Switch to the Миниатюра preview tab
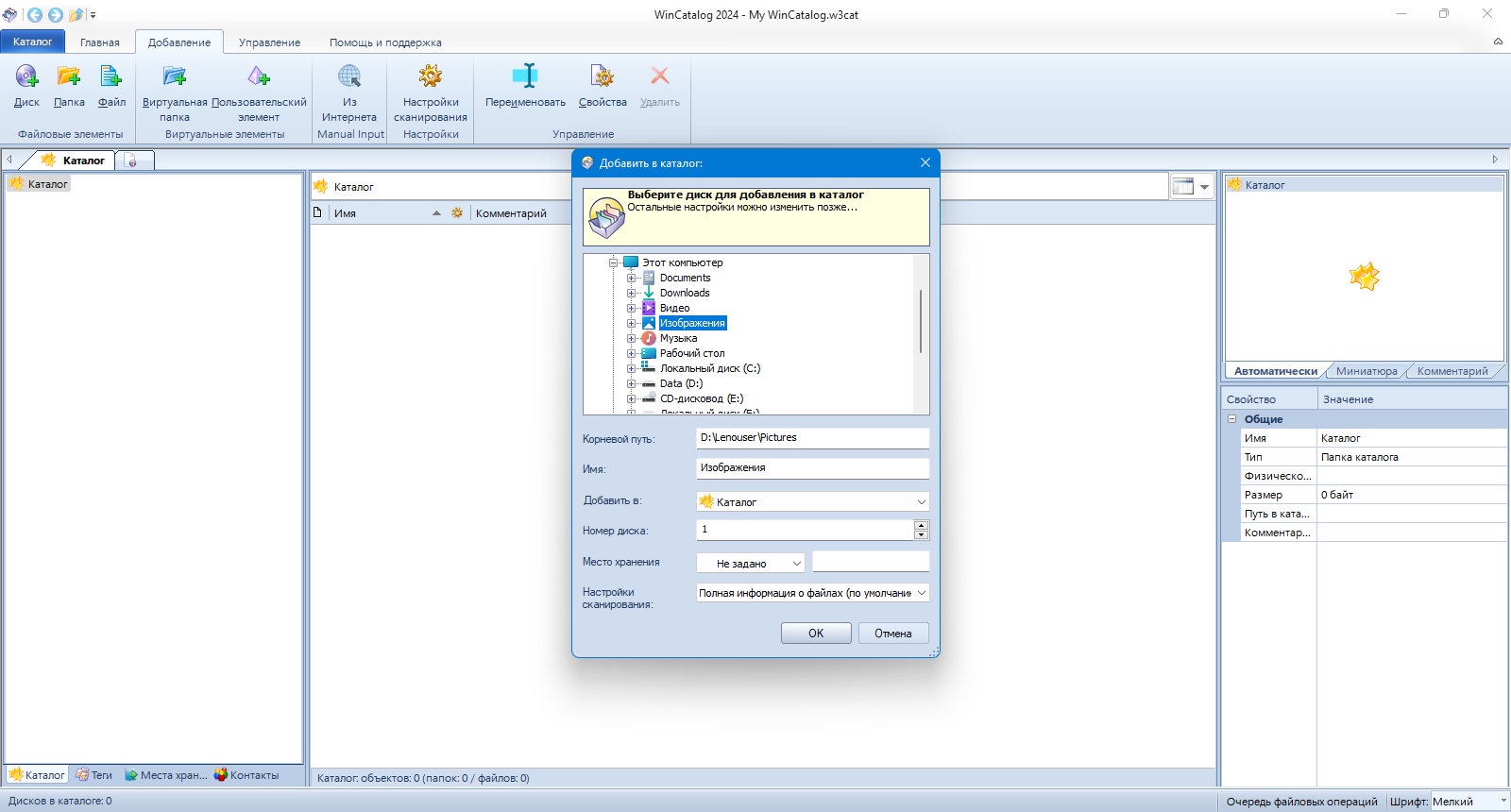Screen dimensions: 1511x812 coord(1367,371)
